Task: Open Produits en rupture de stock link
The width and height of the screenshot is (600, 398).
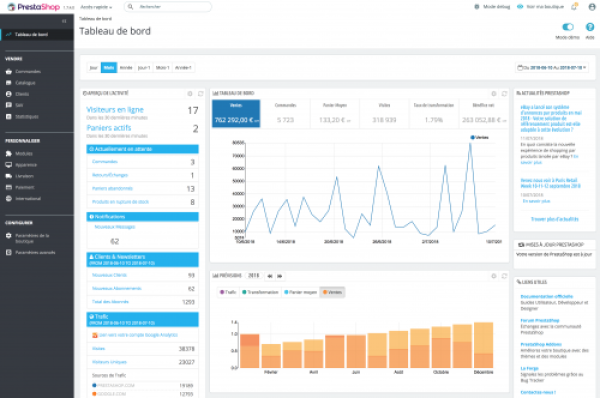Action: tap(121, 202)
